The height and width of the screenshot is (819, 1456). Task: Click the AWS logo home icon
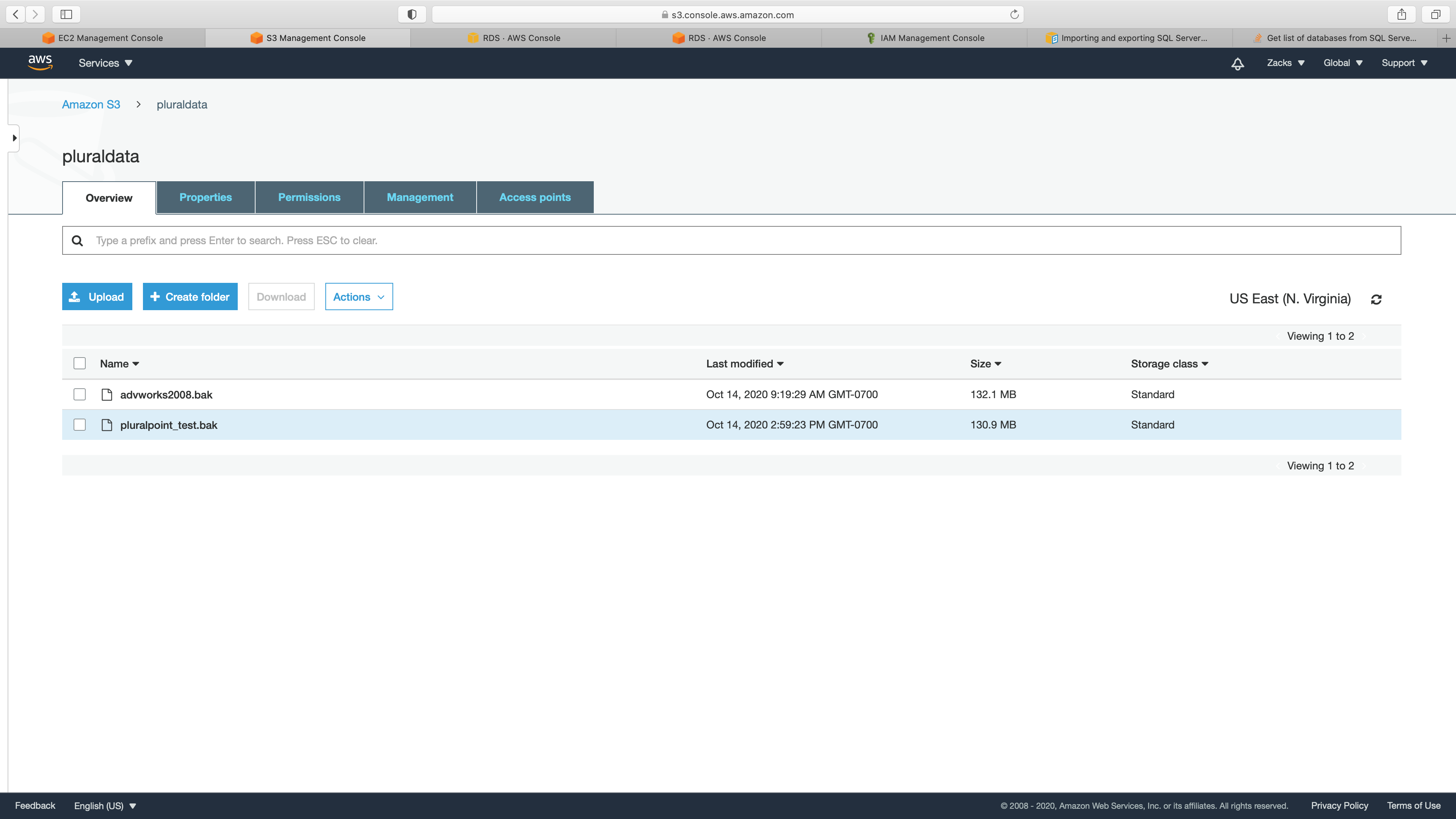click(x=40, y=63)
